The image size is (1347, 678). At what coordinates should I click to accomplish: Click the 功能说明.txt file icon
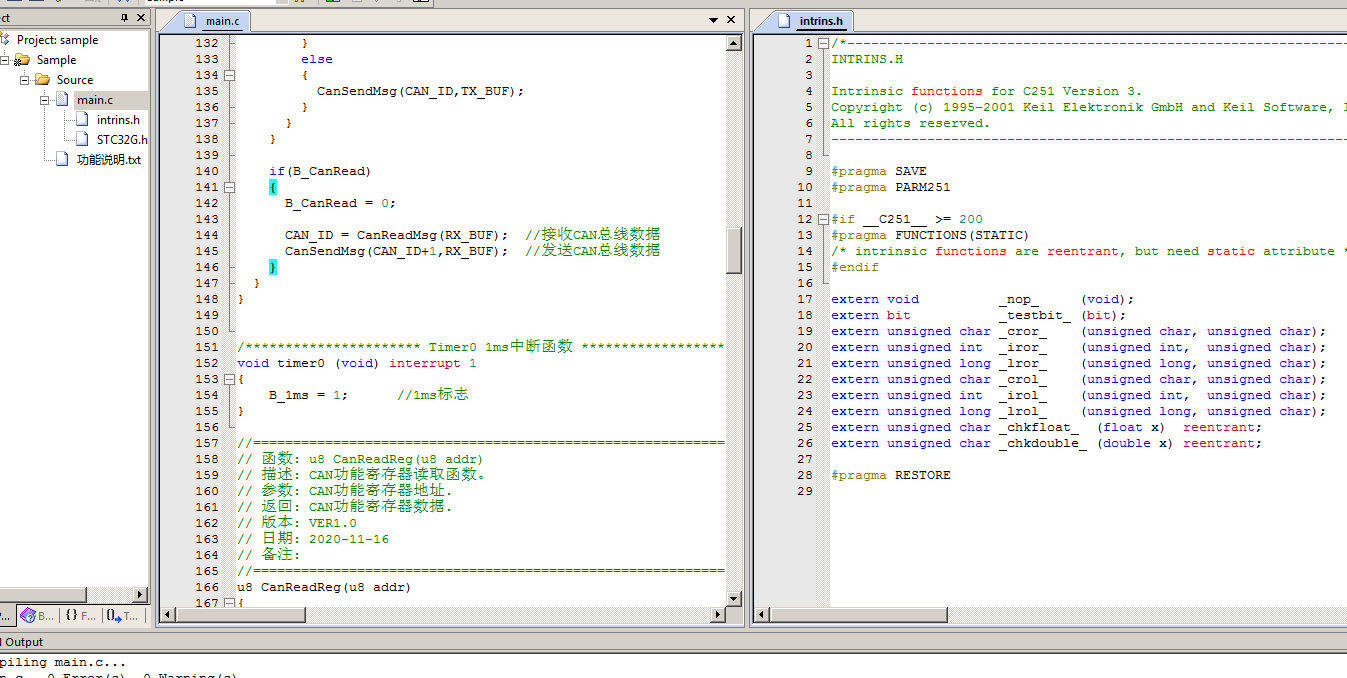point(62,160)
